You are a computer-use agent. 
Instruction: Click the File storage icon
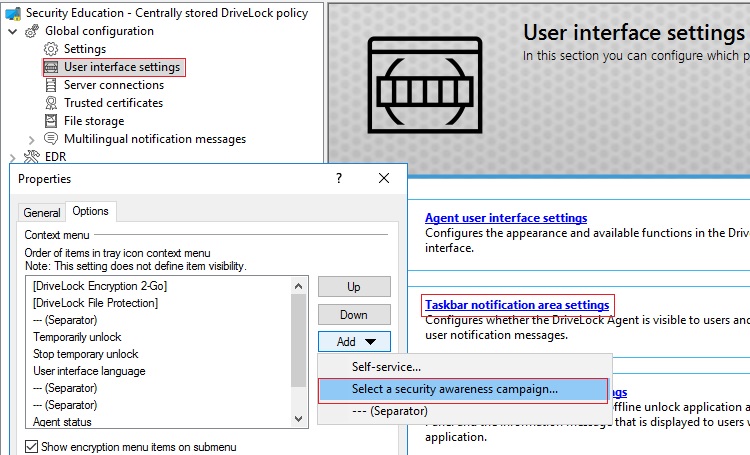(52, 121)
